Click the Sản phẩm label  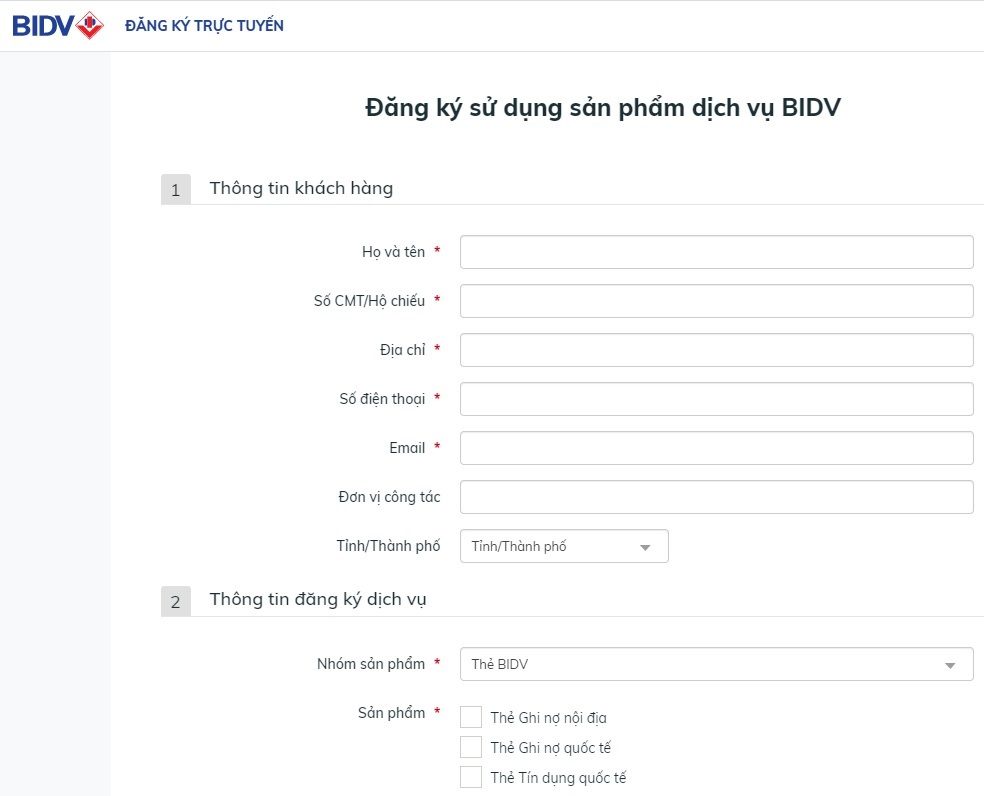point(392,713)
